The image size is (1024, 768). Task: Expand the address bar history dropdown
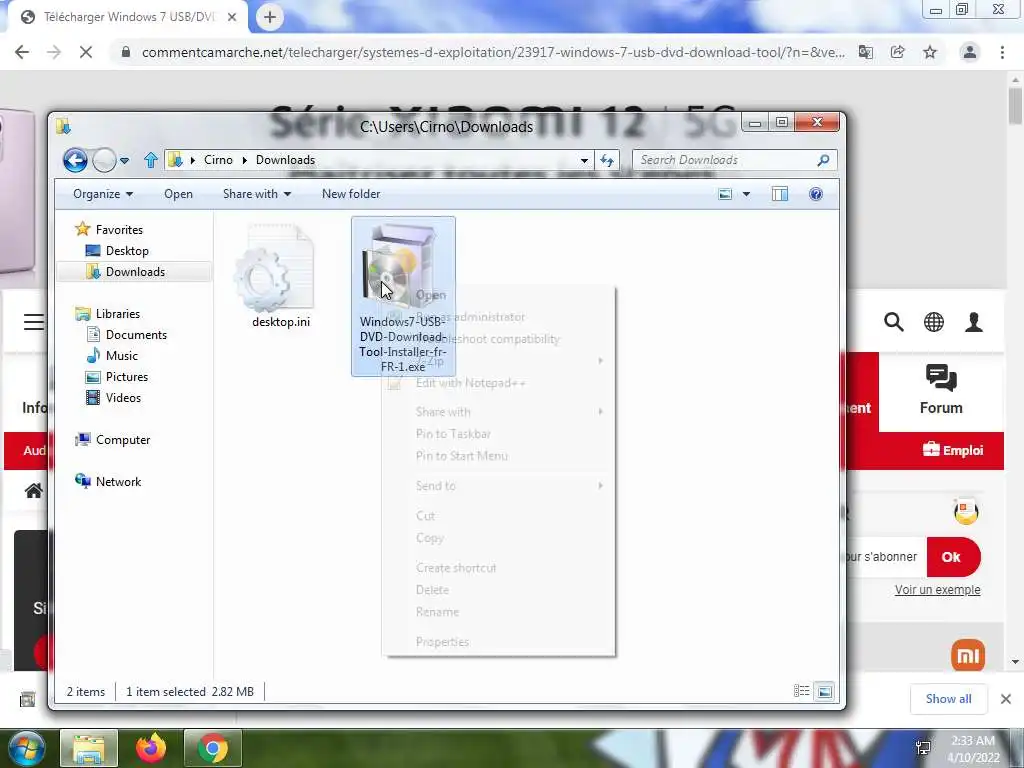(584, 161)
